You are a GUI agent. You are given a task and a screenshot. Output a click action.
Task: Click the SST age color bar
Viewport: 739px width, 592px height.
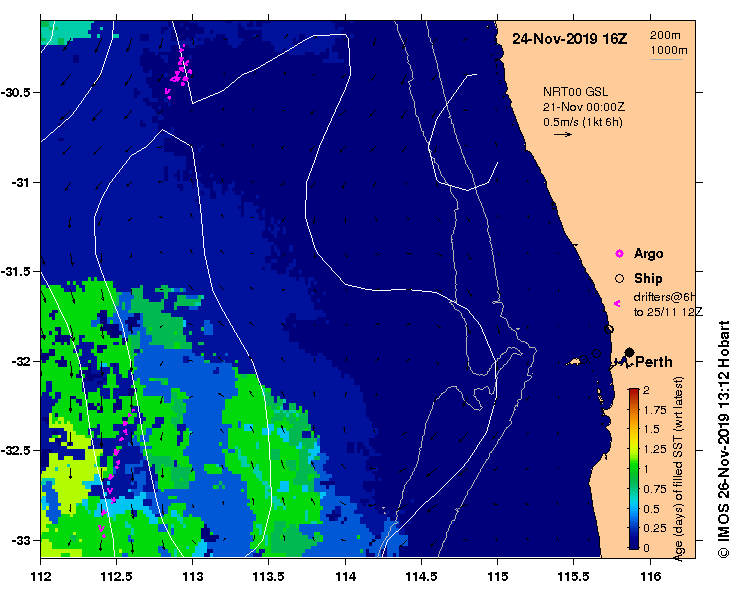pyautogui.click(x=633, y=469)
